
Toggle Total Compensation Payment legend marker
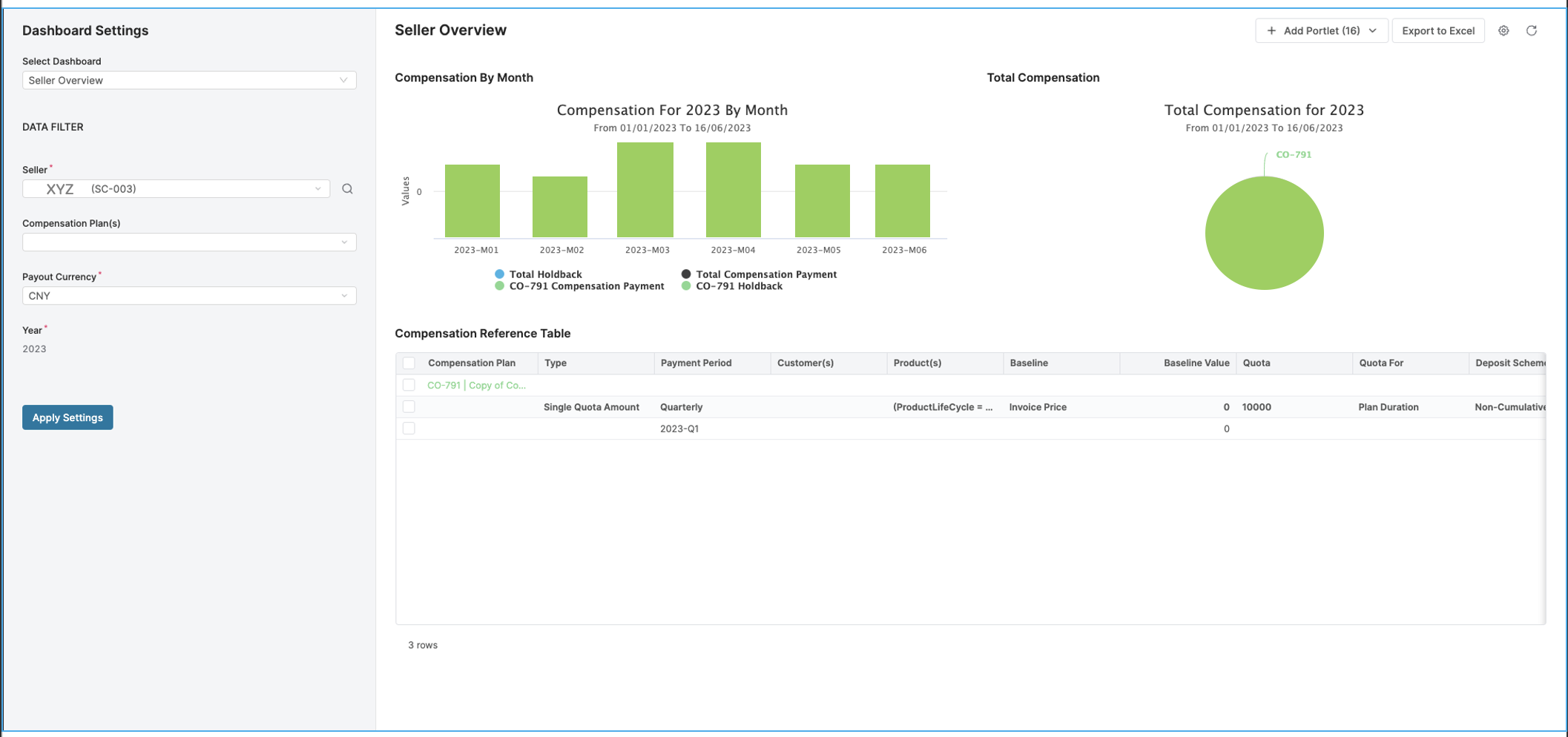click(686, 274)
